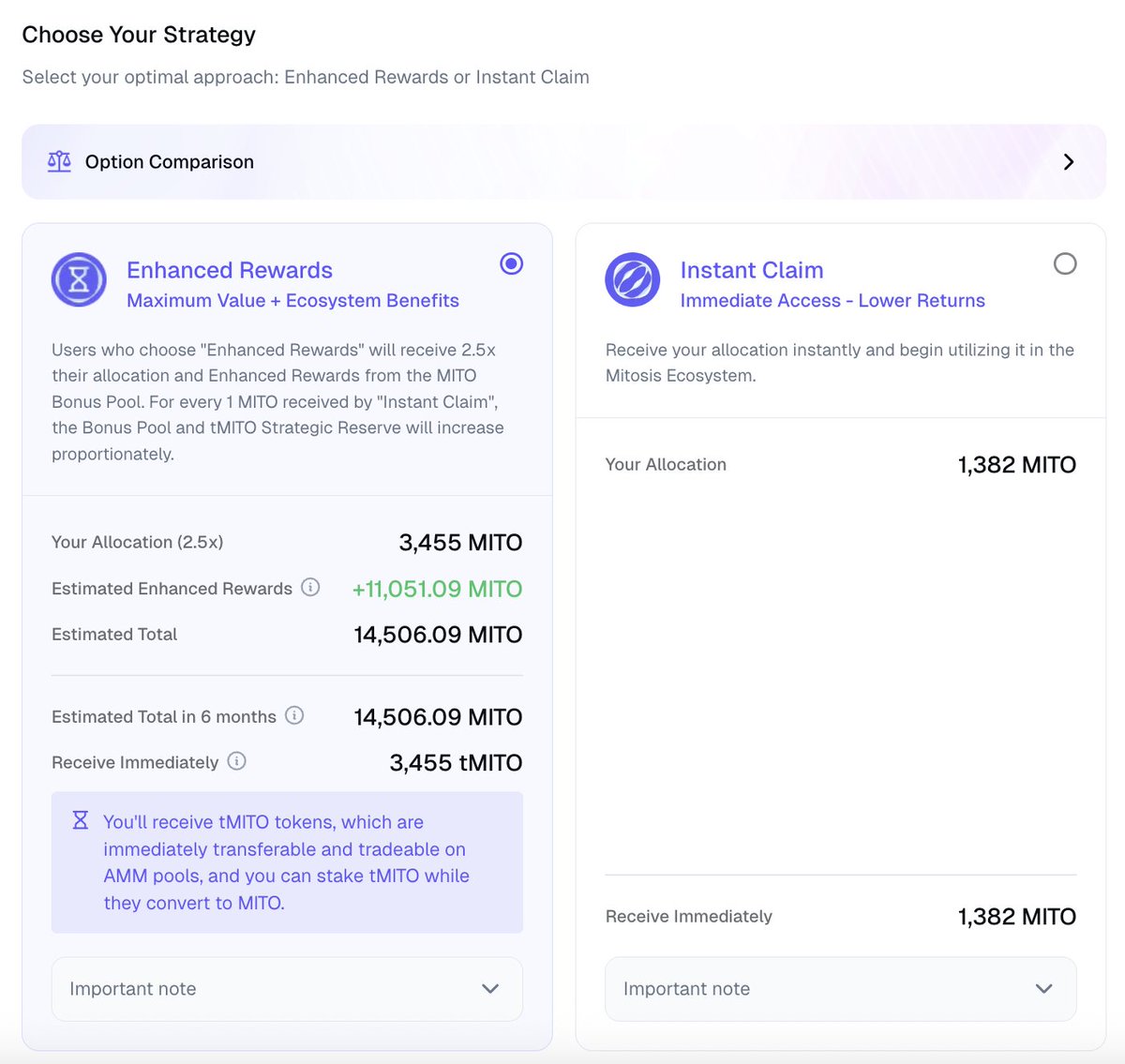Show info for Estimated Total in 6 months
This screenshot has height=1064, width=1125.
click(294, 715)
